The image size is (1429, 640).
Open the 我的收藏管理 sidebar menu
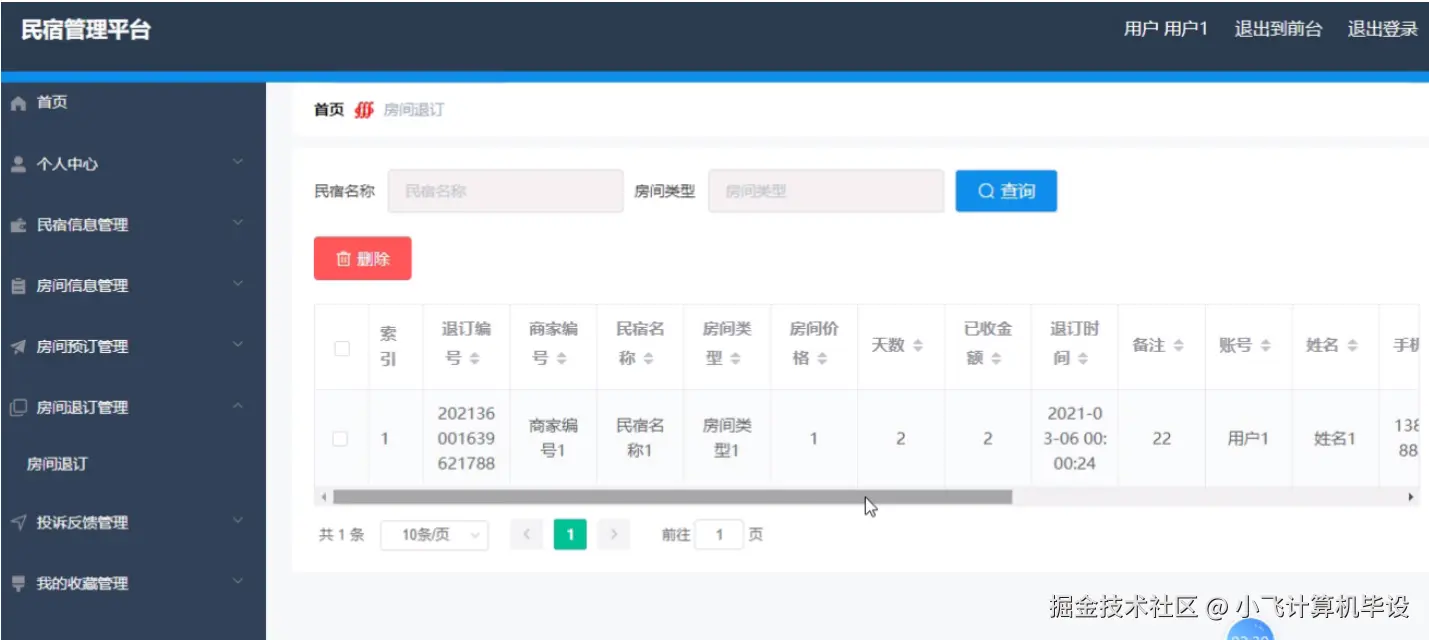coord(133,583)
